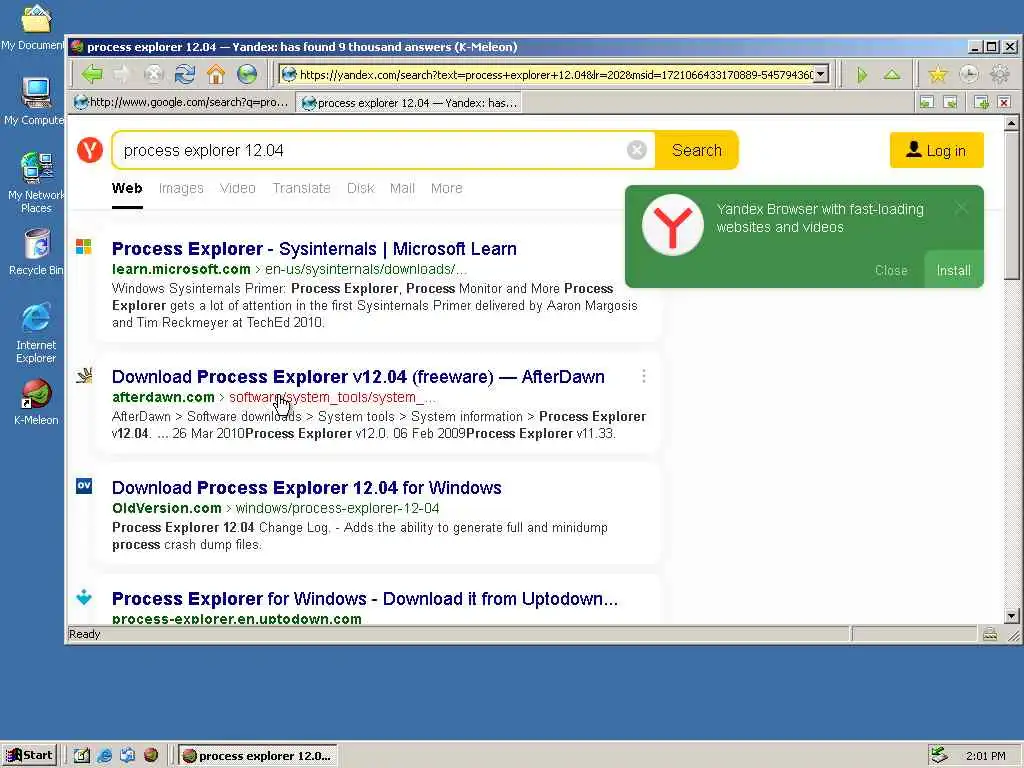Click the globe search toolbar icon
Image resolution: width=1024 pixels, height=768 pixels.
point(247,74)
